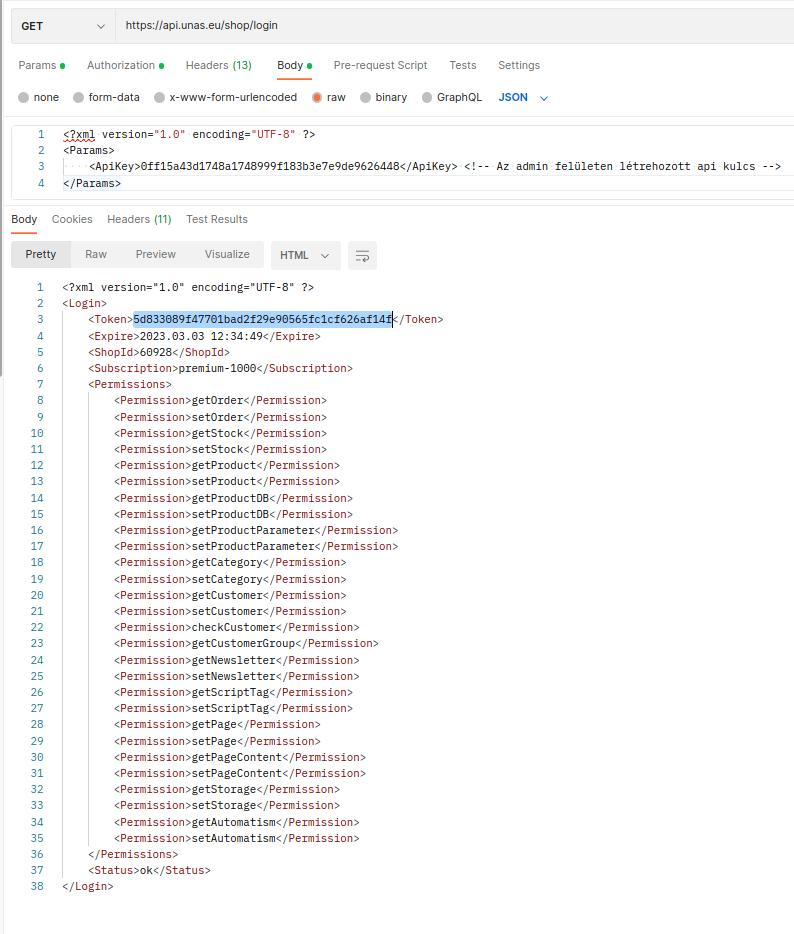Click the checkCustomer permission line
Viewport: 794px width, 934px height.
(x=236, y=628)
